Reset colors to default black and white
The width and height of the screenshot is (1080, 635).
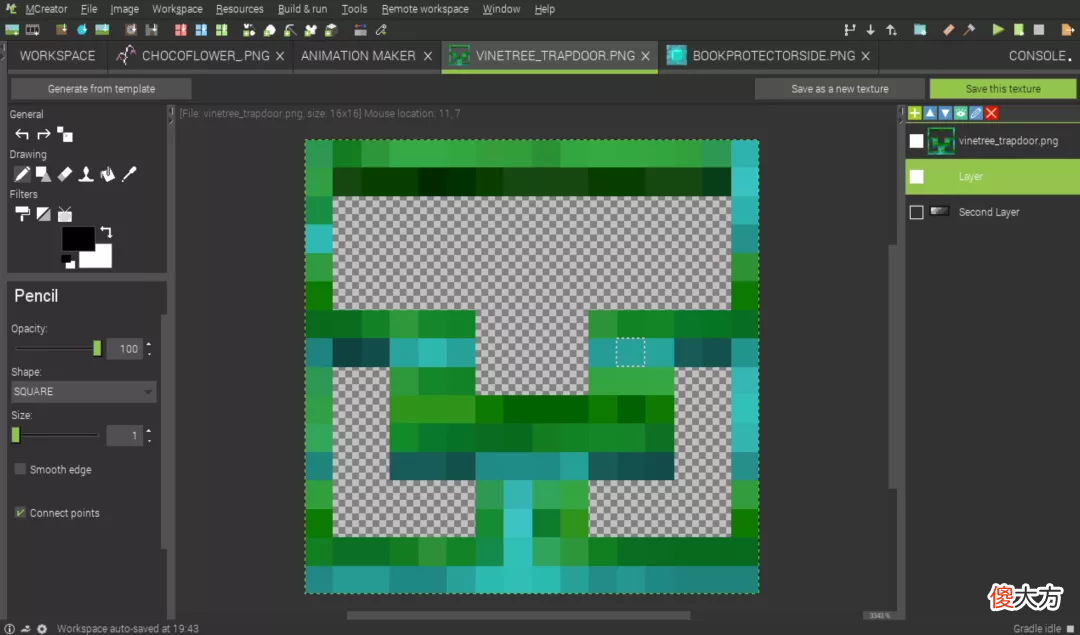[68, 261]
